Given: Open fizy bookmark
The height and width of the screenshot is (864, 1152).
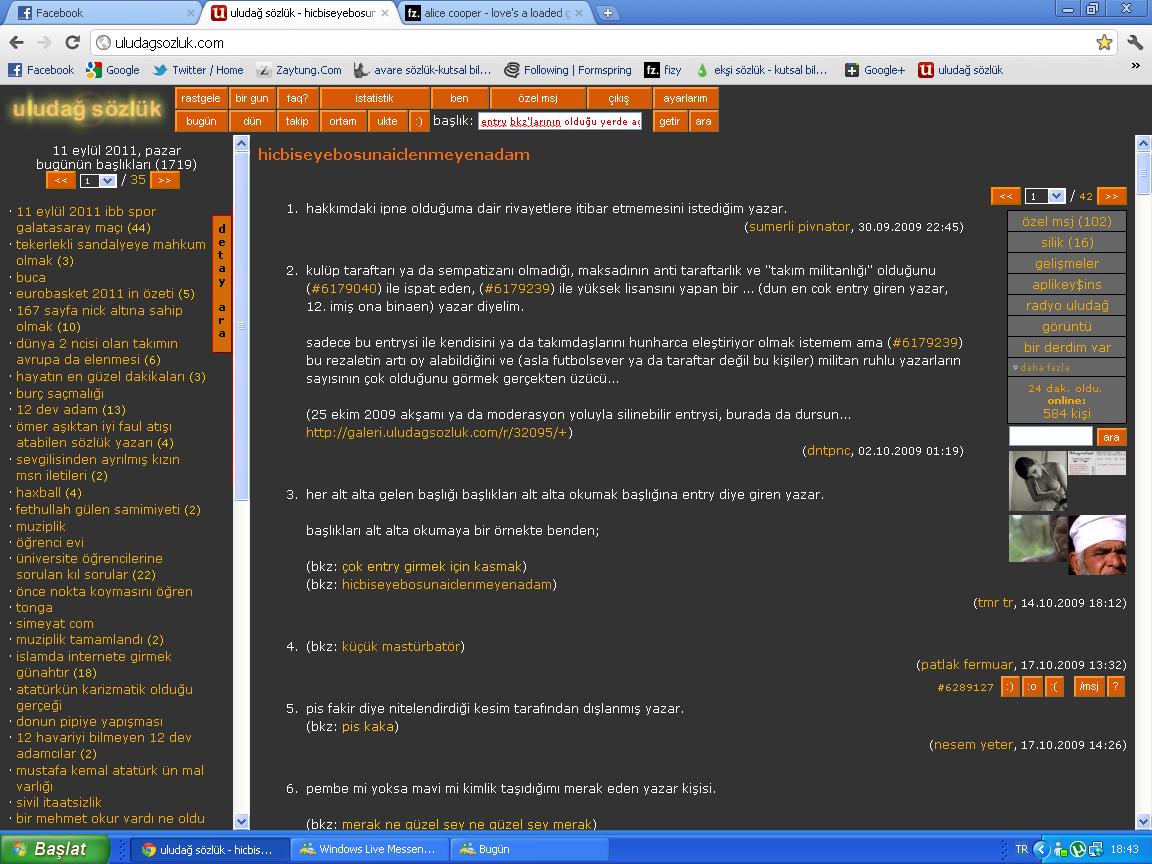Looking at the screenshot, I should click(x=663, y=70).
